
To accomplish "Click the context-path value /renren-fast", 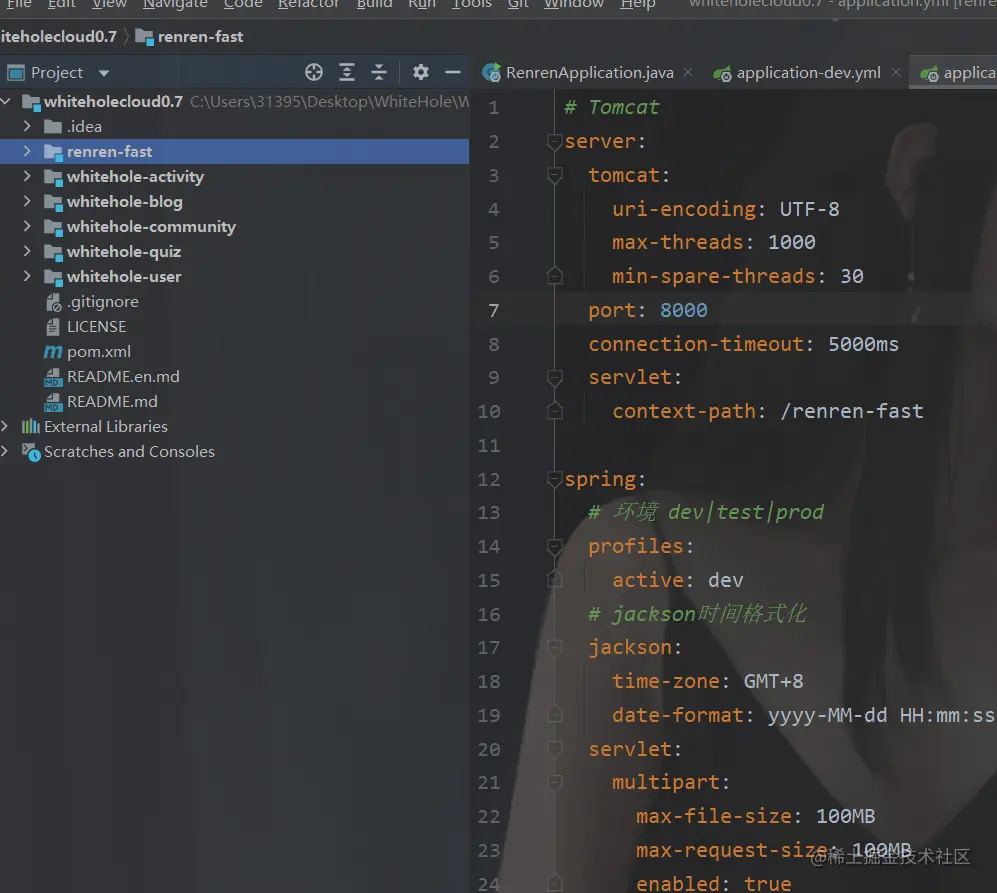I will [851, 412].
